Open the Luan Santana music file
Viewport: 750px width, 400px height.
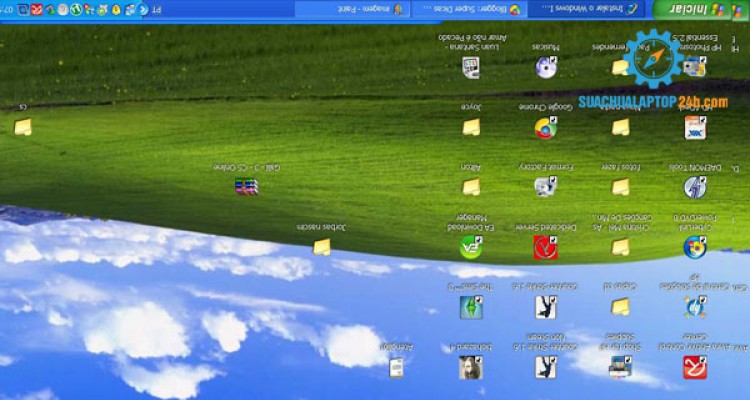(x=470, y=67)
